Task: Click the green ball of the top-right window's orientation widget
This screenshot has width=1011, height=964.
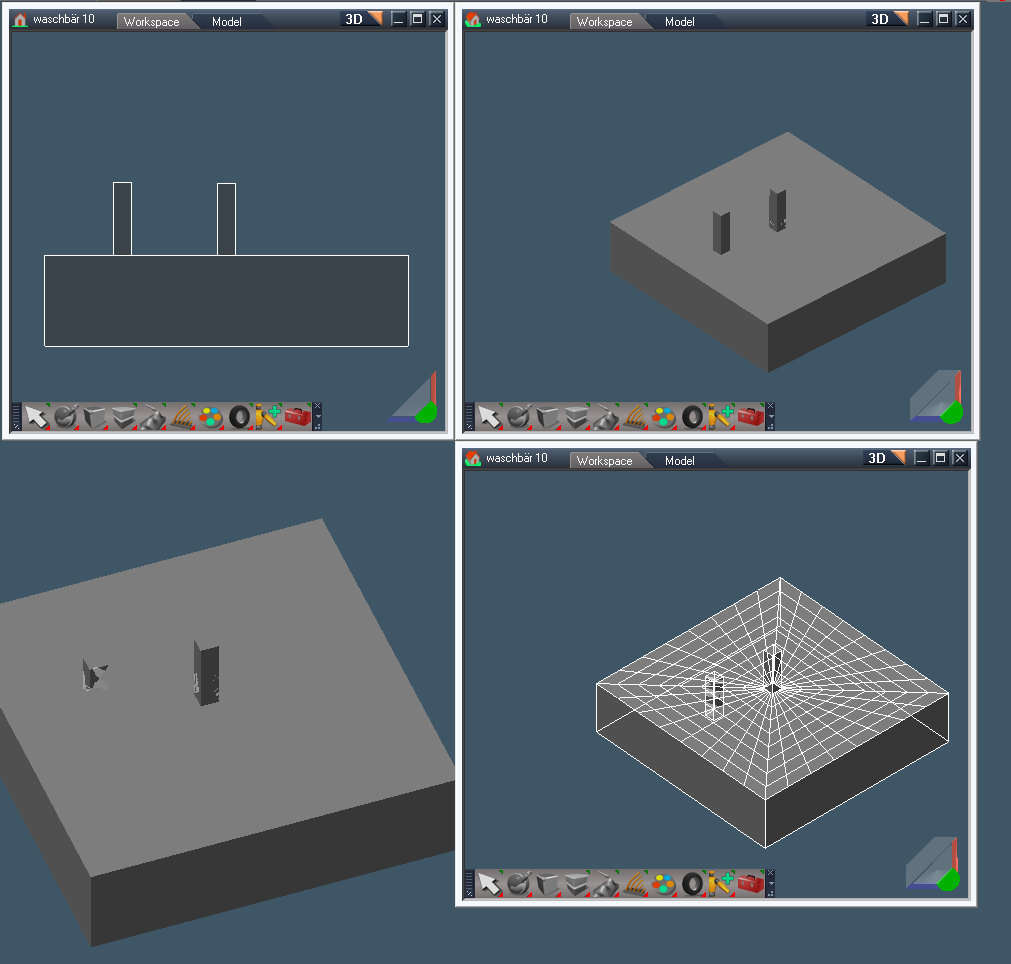Action: click(951, 411)
